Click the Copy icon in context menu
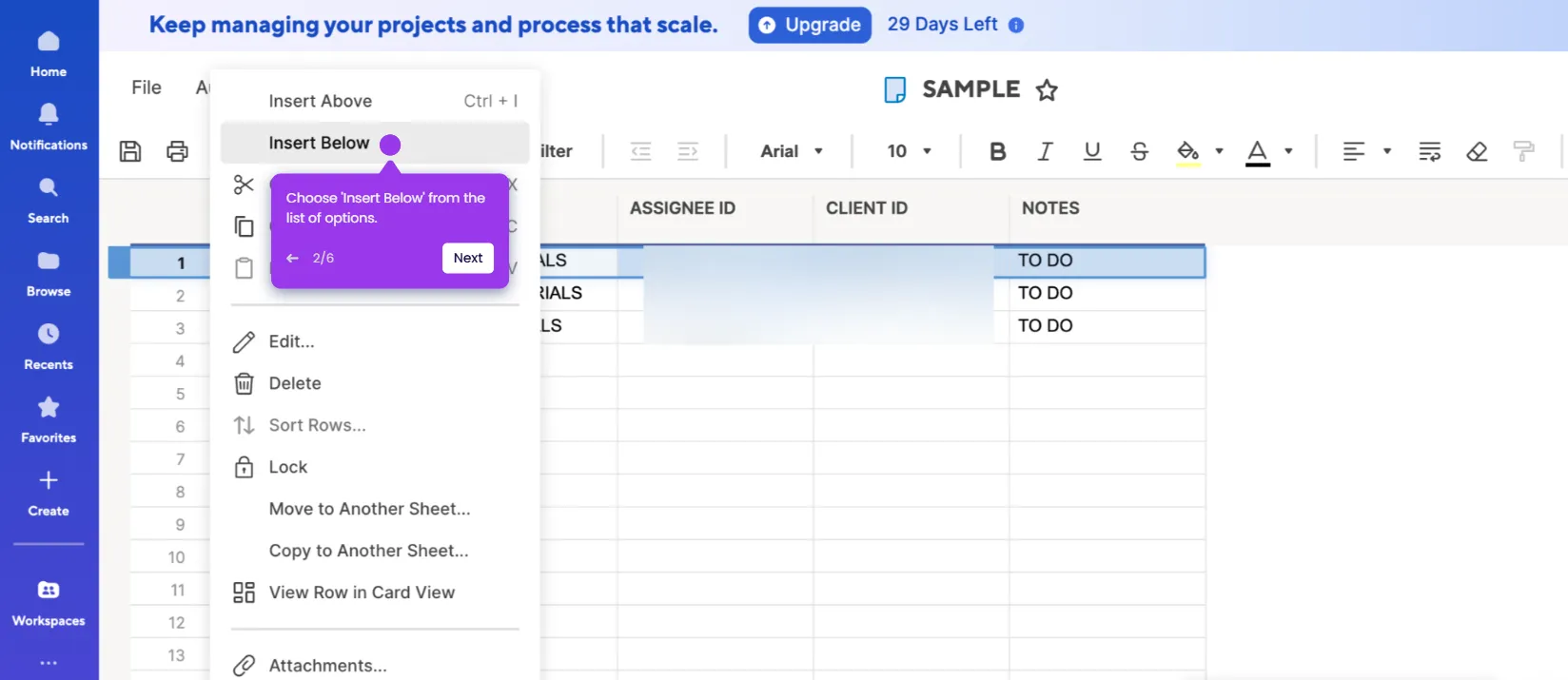The image size is (1568, 680). pyautogui.click(x=244, y=226)
